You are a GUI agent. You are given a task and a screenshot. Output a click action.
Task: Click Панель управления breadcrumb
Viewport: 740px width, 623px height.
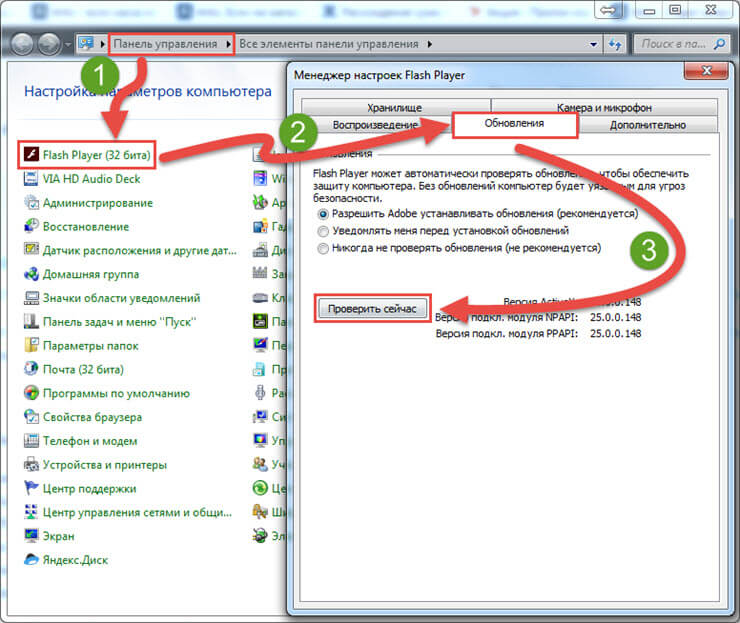(x=166, y=44)
